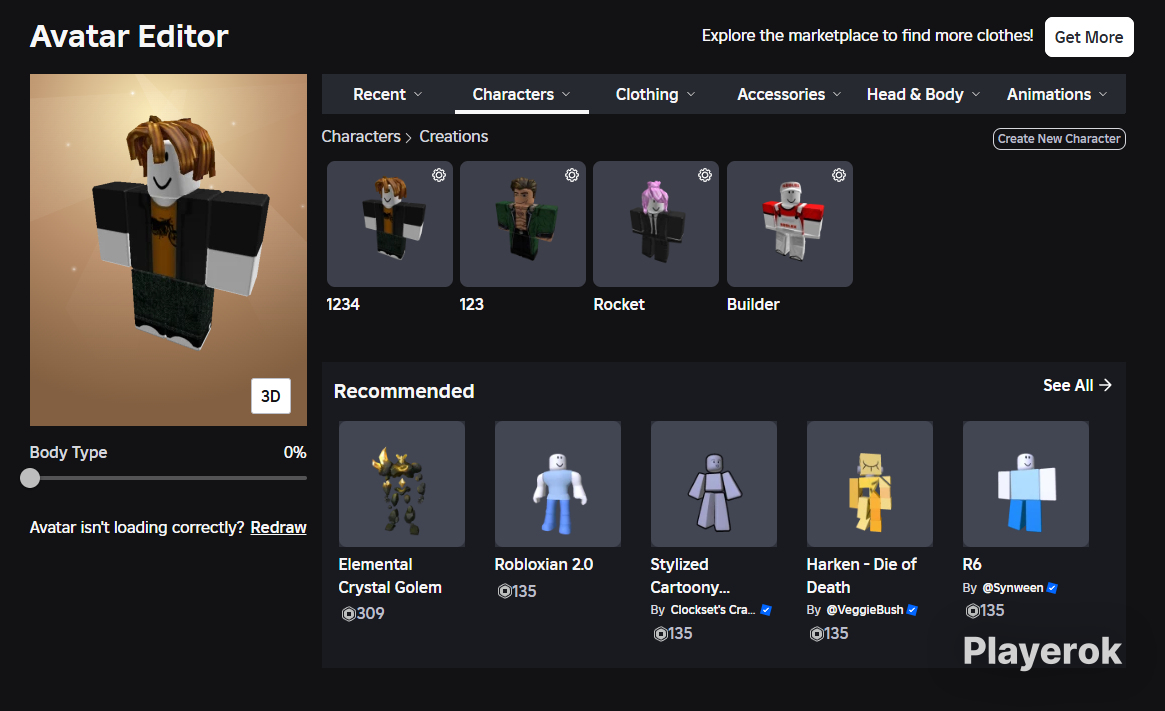Click the Redraw link

click(278, 527)
